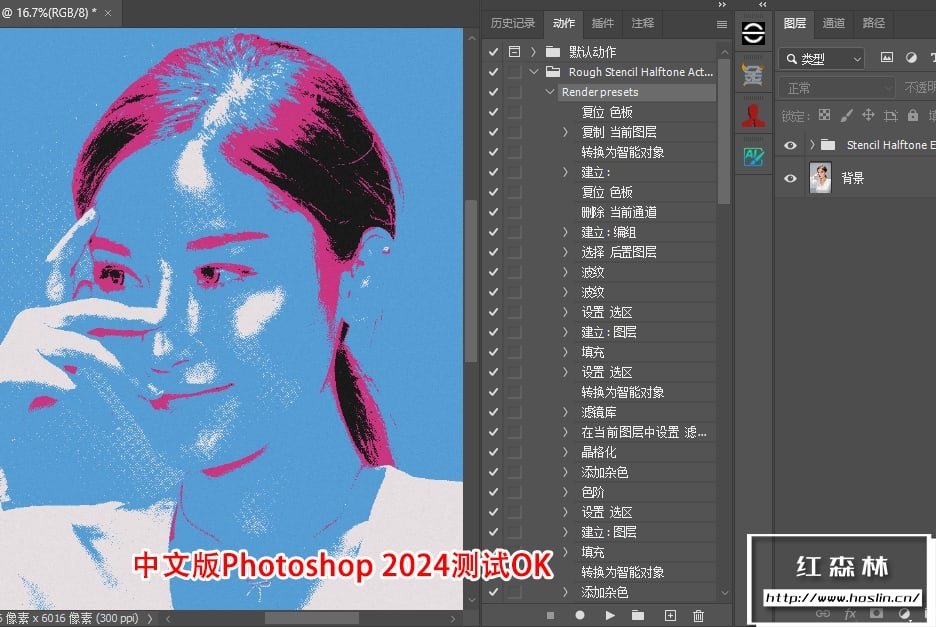
Task: Toggle the checkmark for Render presets
Action: pyautogui.click(x=493, y=92)
